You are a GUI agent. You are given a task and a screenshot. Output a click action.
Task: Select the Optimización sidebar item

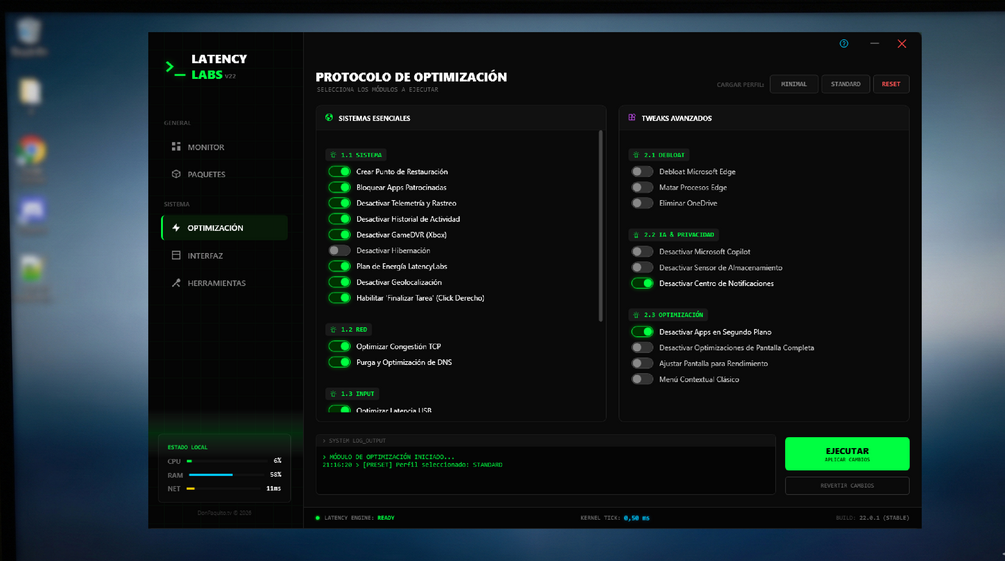(224, 228)
